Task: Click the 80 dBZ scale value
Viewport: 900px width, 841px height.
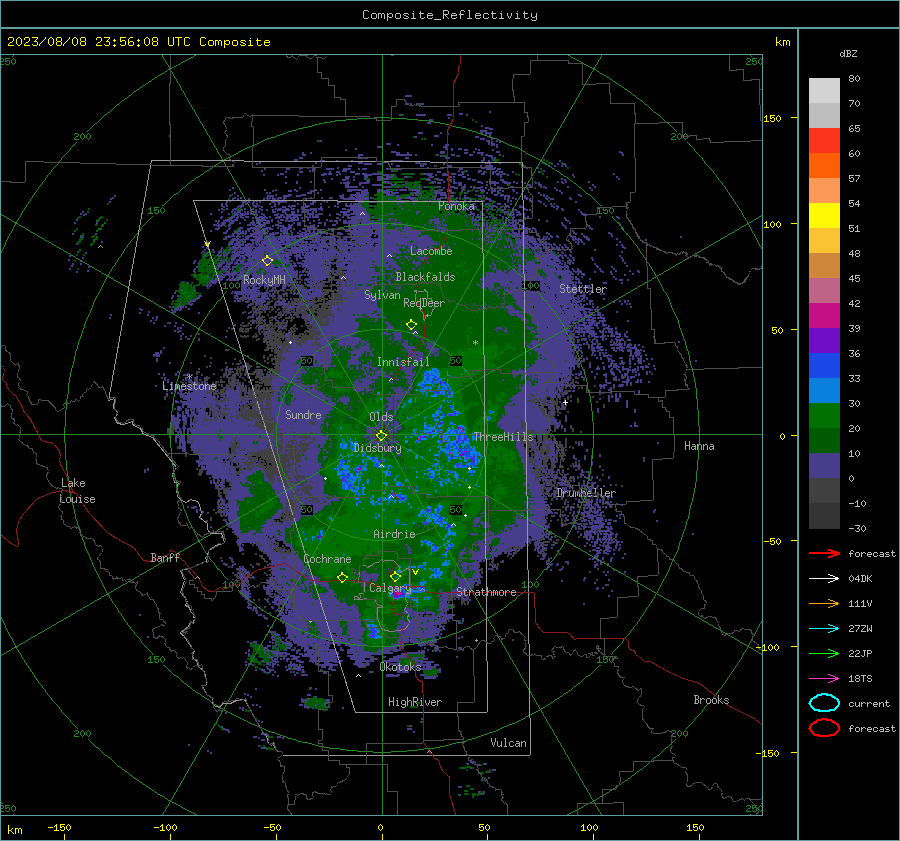Action: pos(854,79)
